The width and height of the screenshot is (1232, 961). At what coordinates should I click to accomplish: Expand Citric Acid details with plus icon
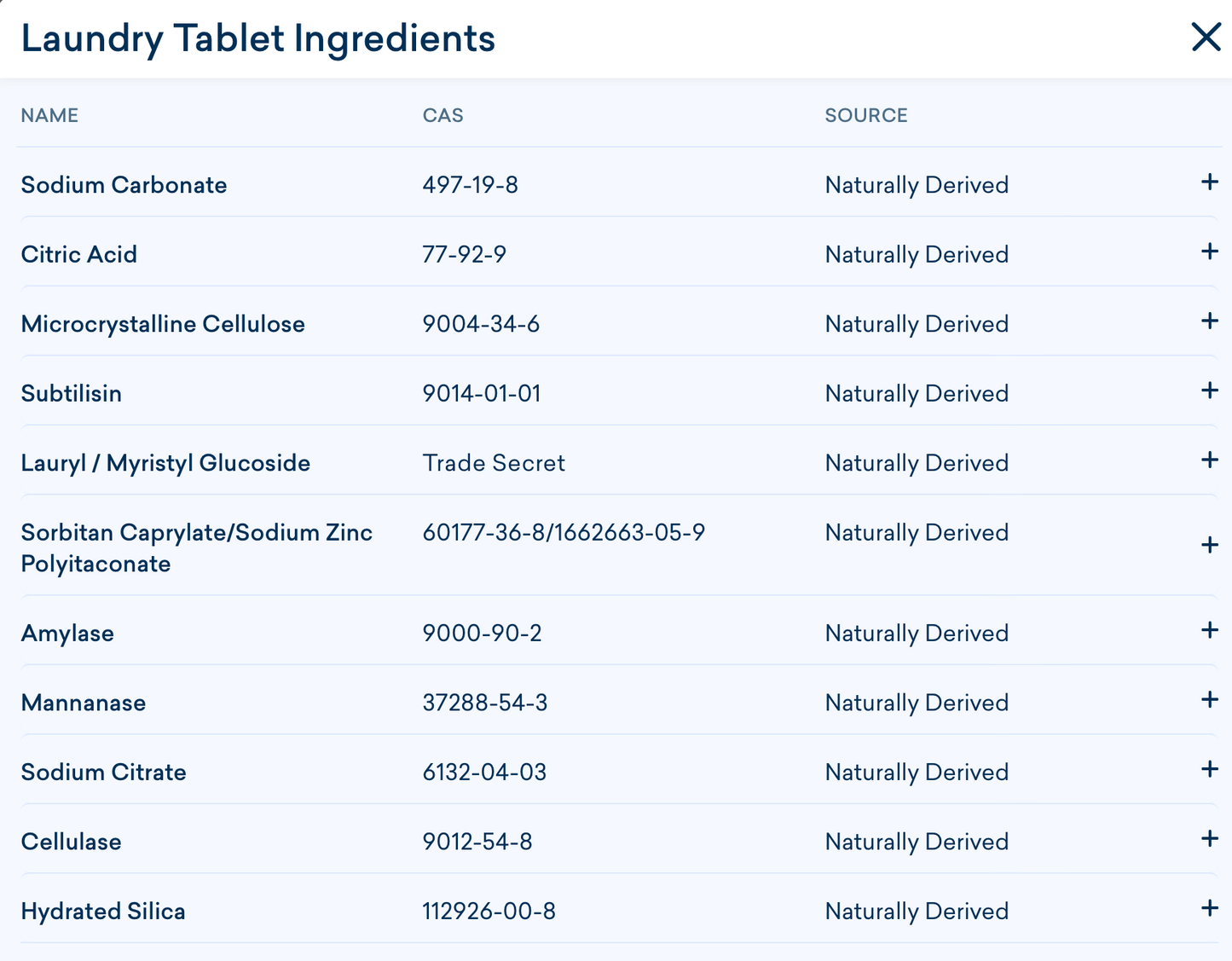tap(1209, 251)
